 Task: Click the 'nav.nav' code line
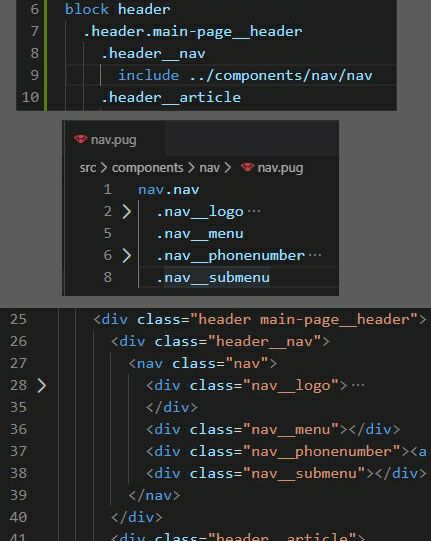point(168,190)
